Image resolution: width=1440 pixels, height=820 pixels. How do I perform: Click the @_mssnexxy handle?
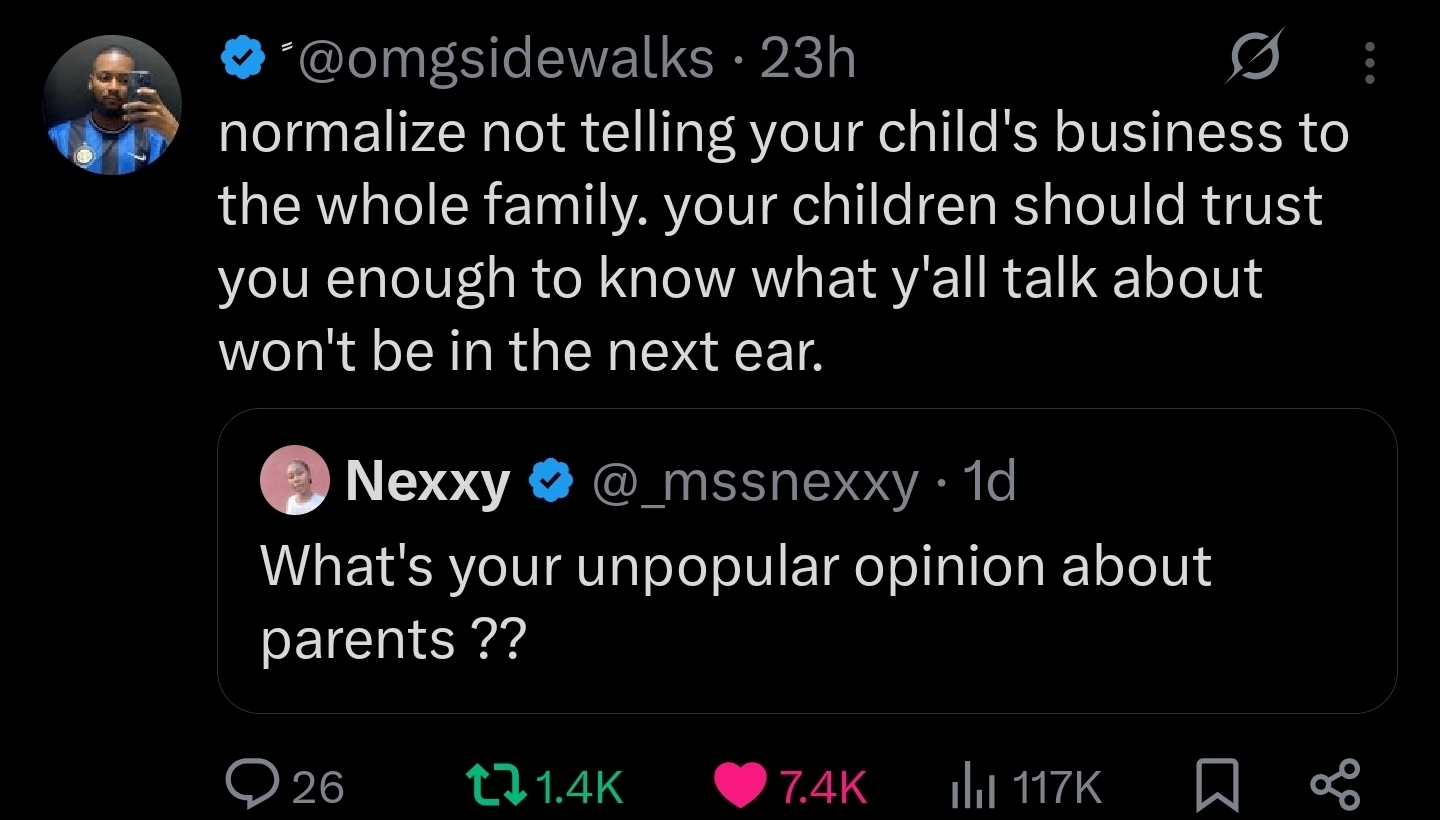[x=754, y=484]
